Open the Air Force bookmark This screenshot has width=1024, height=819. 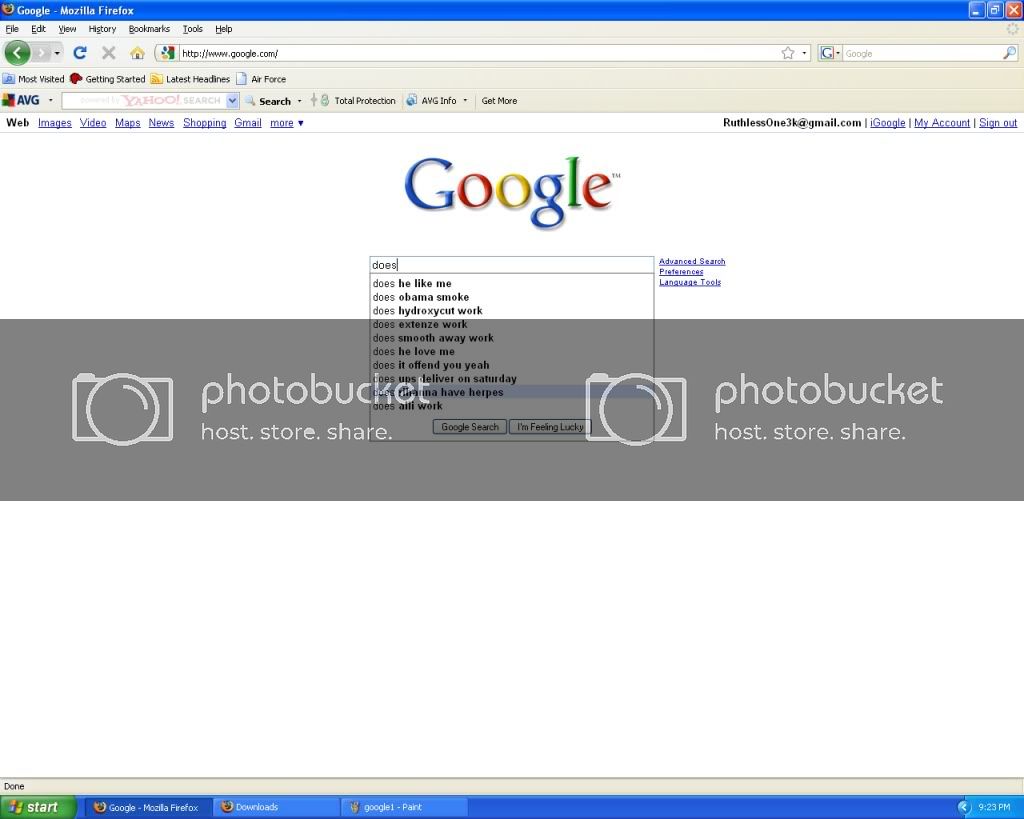pyautogui.click(x=261, y=79)
